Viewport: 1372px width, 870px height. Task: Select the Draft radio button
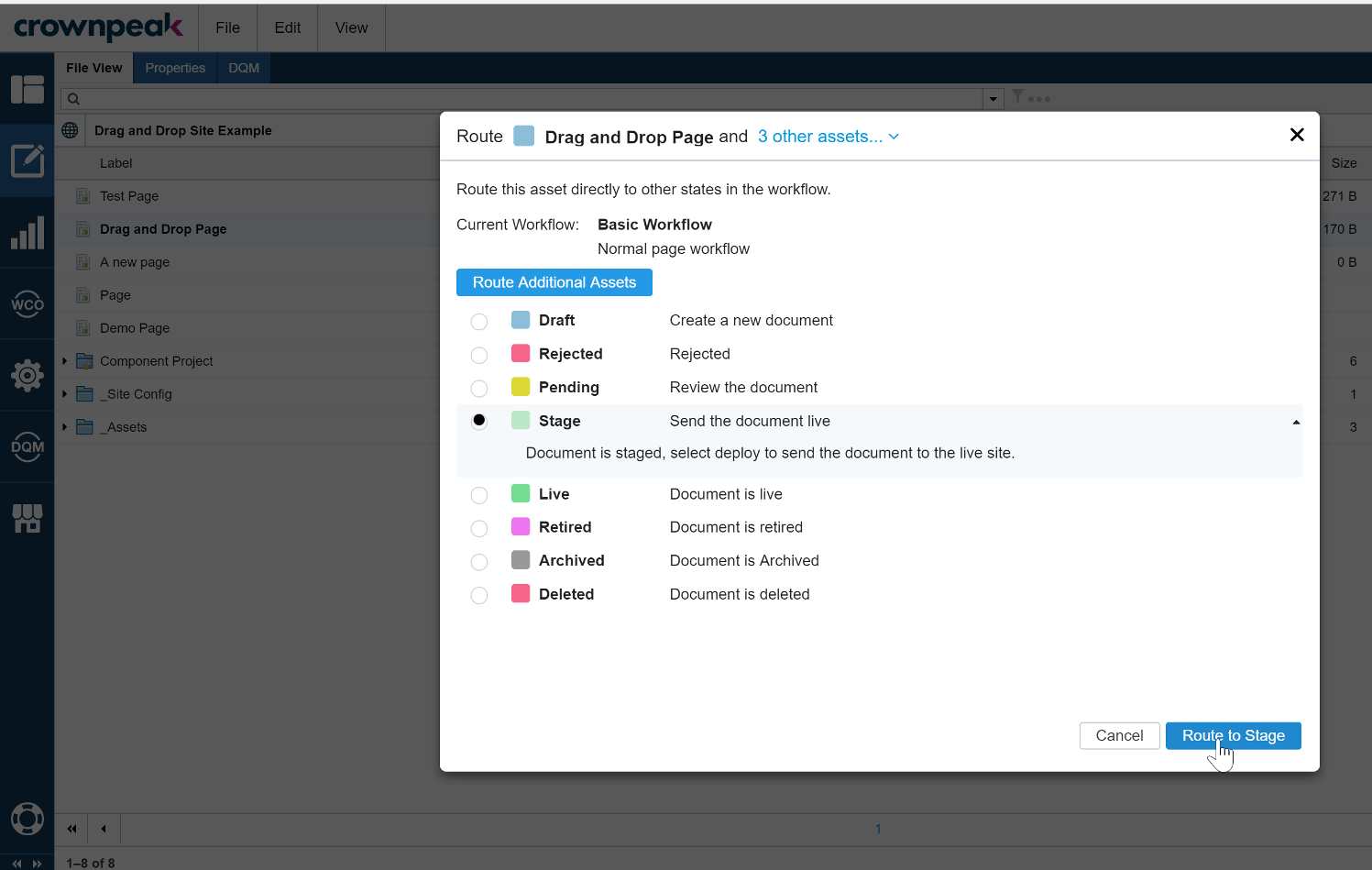point(479,322)
